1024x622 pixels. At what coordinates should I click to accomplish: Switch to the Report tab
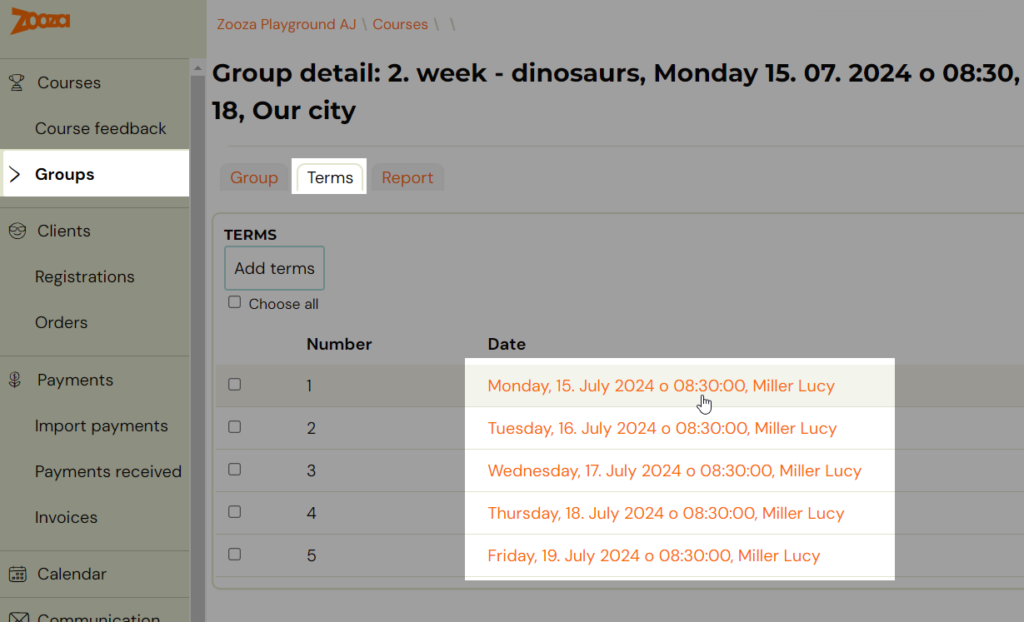(x=408, y=178)
